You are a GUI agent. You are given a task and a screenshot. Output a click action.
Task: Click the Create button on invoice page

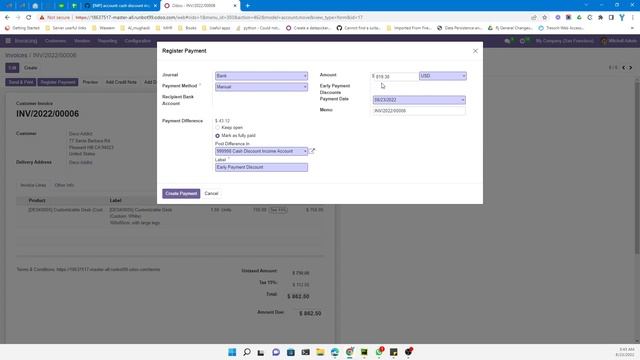click(x=31, y=68)
